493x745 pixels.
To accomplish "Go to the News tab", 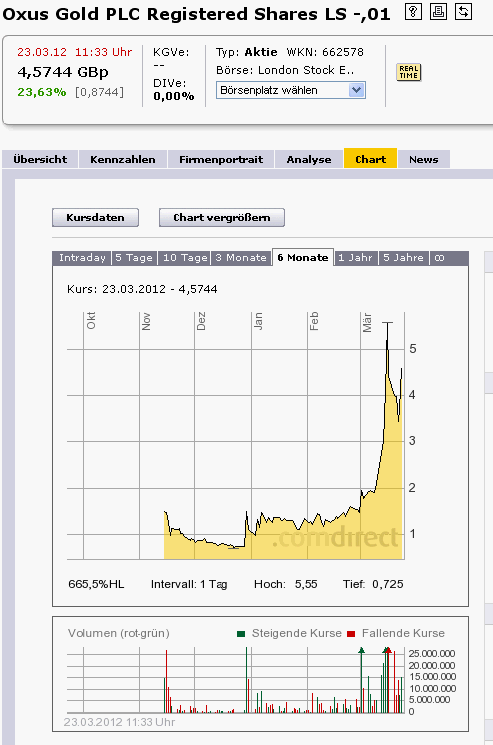I will tap(424, 159).
